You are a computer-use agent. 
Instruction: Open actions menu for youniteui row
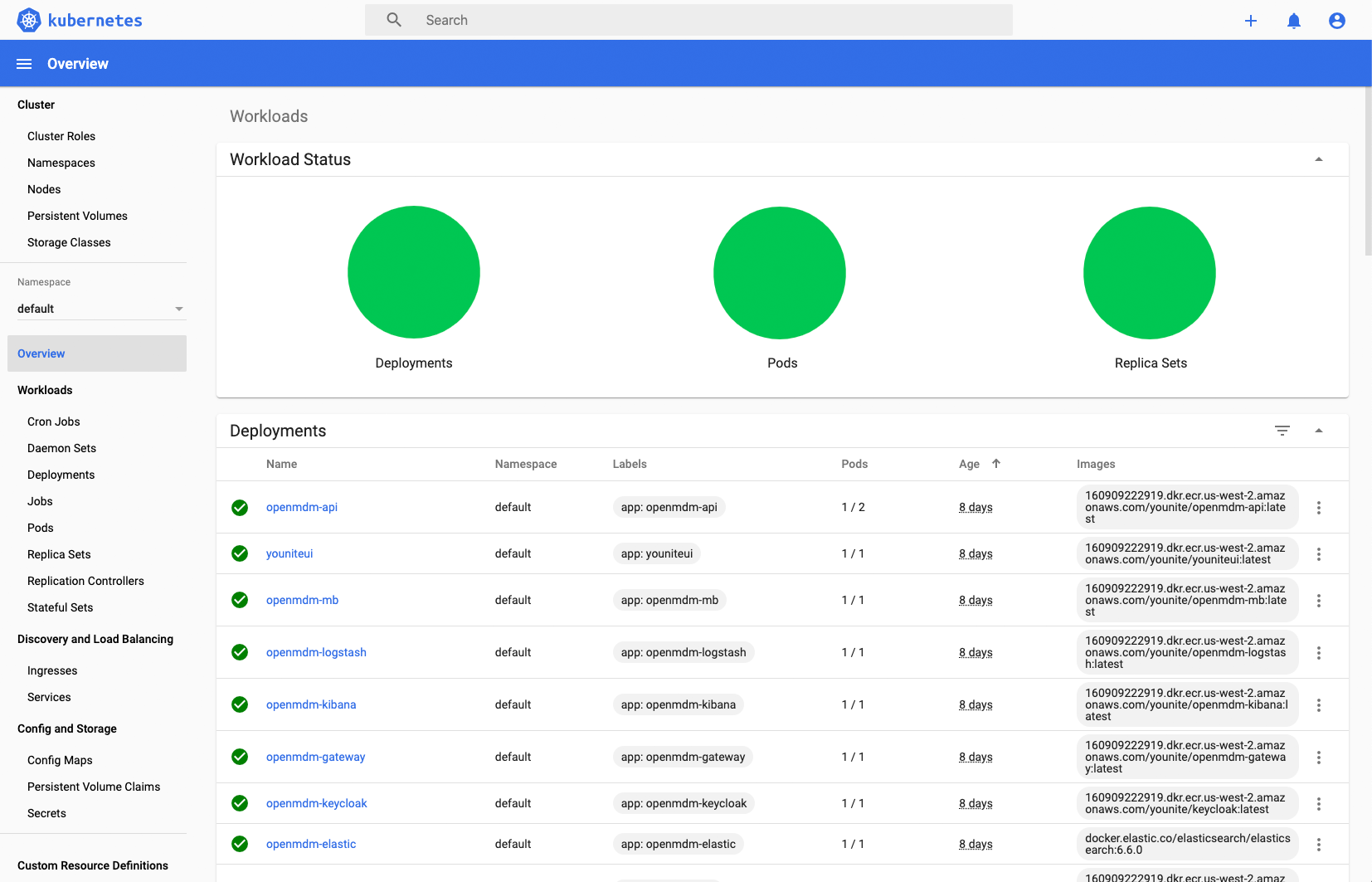point(1319,553)
